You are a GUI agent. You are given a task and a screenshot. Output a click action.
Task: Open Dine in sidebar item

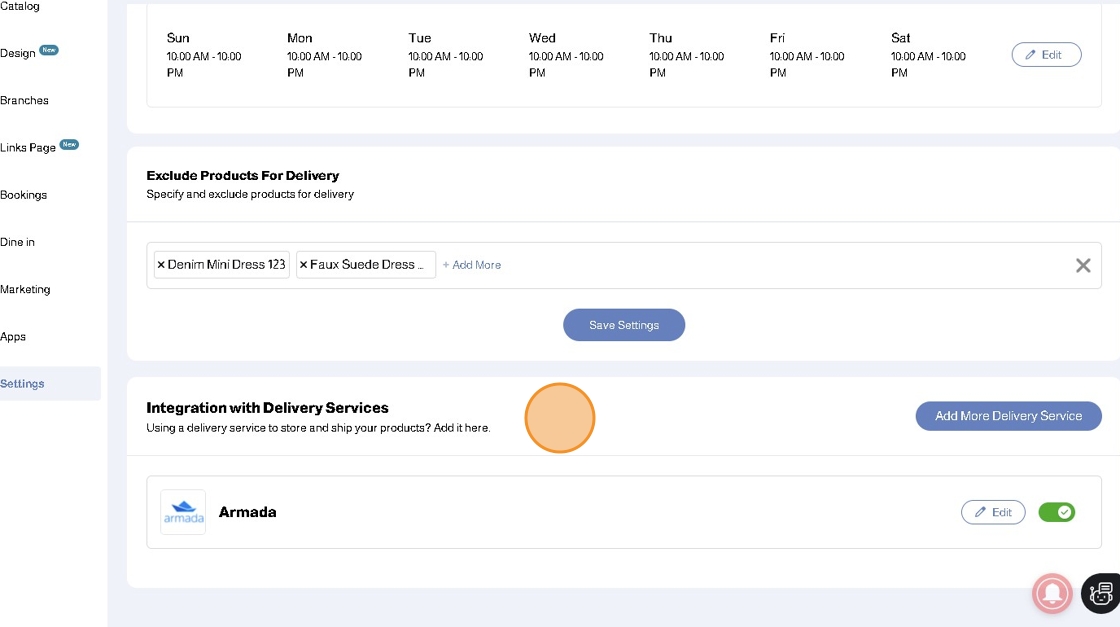[18, 242]
